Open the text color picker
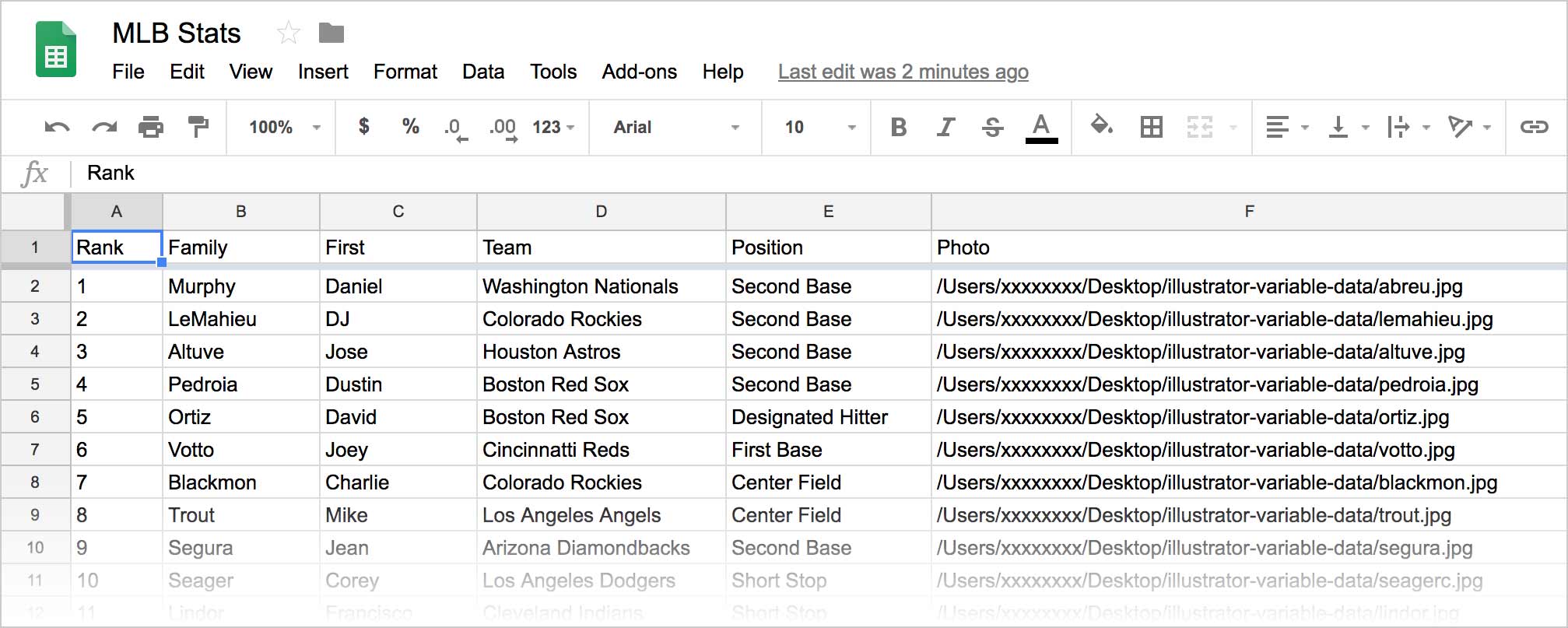 coord(1041,128)
